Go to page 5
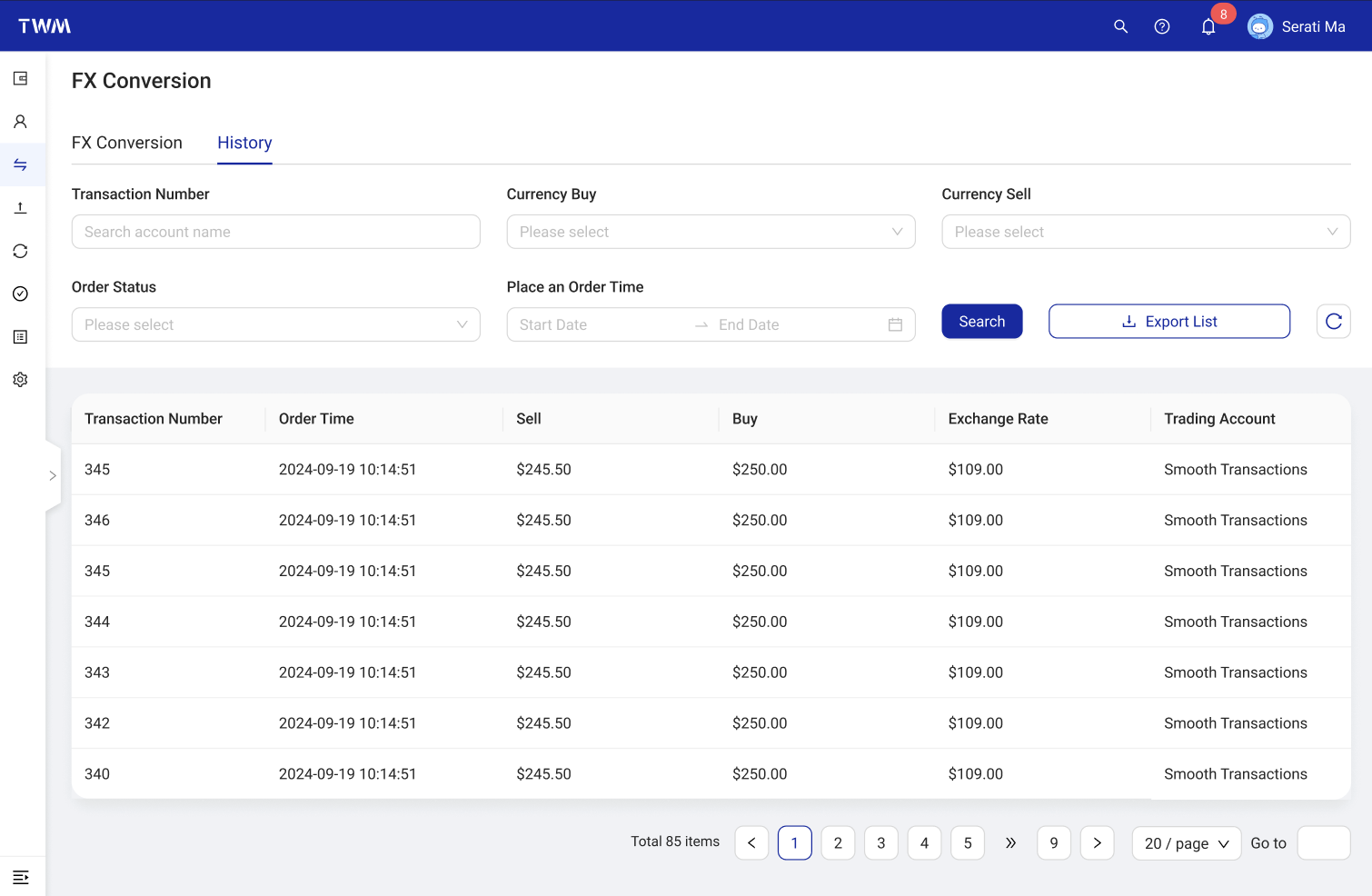1372x896 pixels. point(968,842)
